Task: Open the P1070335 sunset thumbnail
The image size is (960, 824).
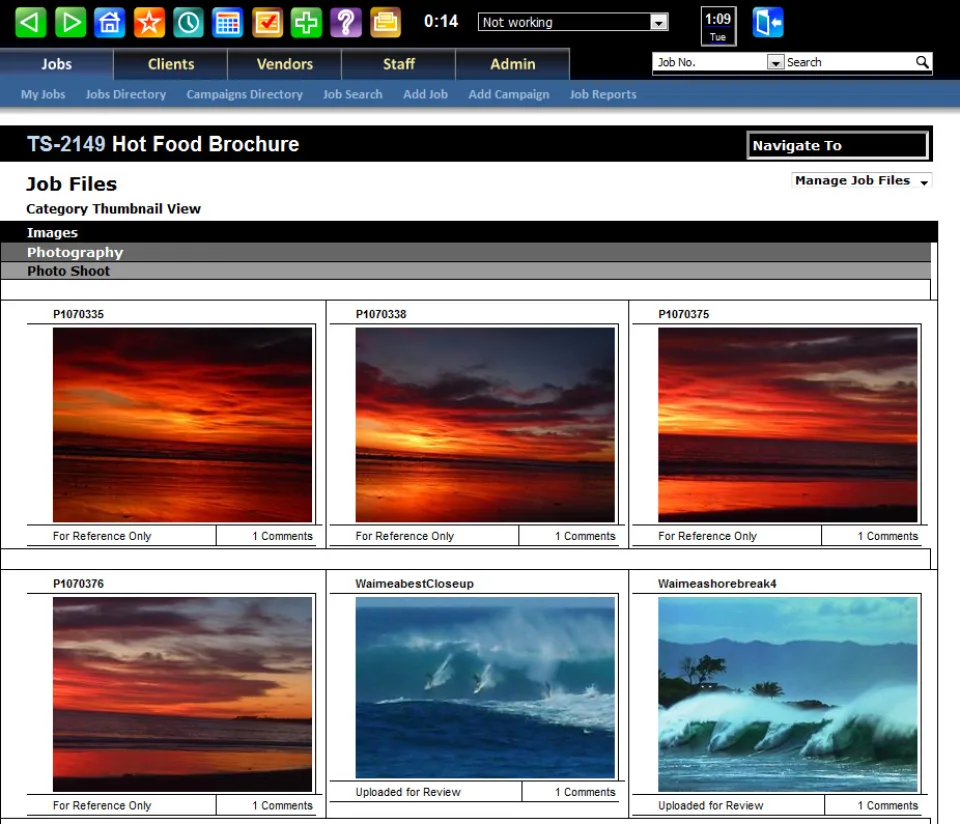Action: click(x=182, y=425)
